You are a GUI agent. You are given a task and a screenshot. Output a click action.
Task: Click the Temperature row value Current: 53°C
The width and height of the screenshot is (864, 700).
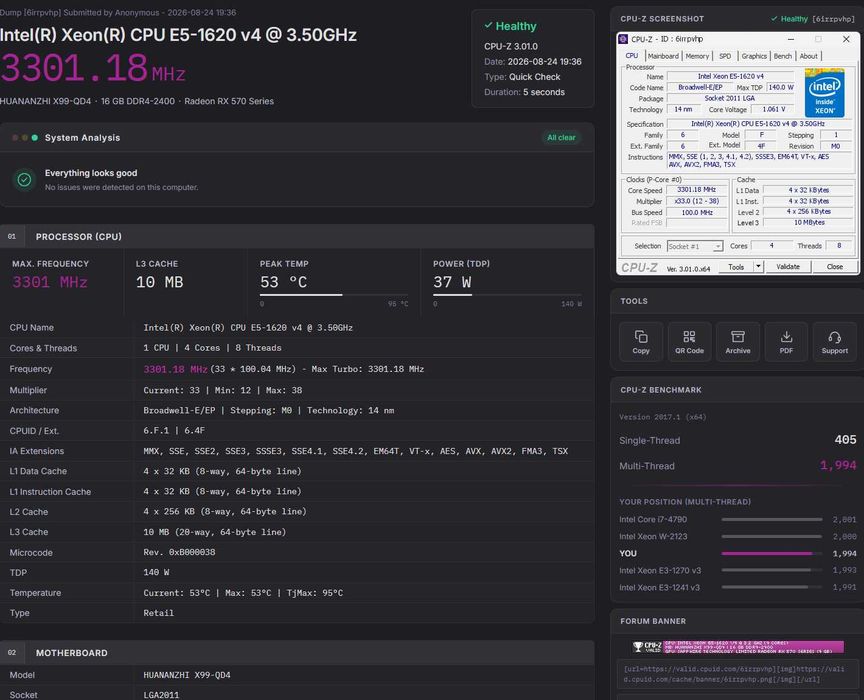[243, 593]
